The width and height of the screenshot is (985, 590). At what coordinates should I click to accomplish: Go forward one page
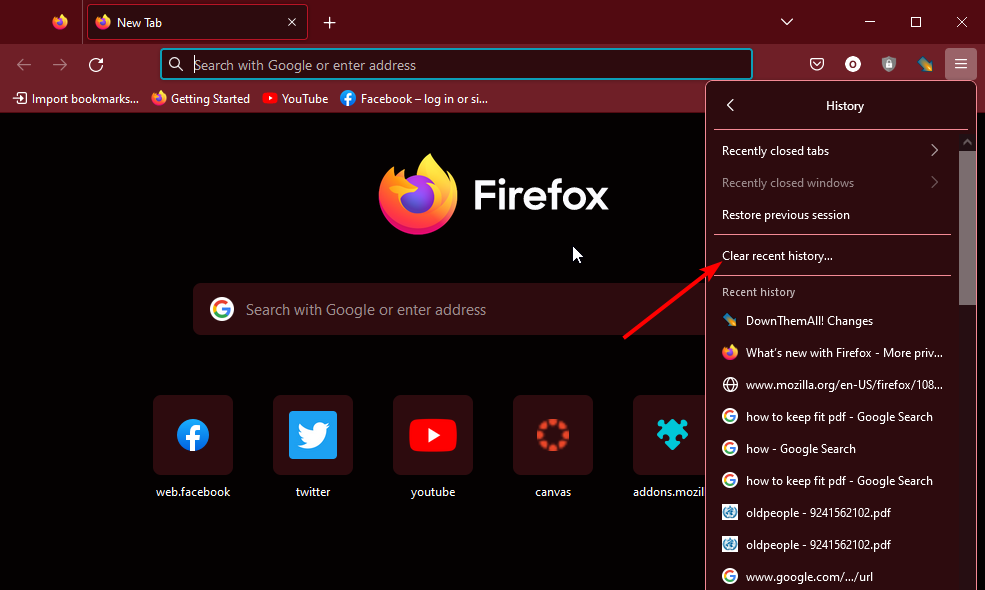[x=60, y=65]
